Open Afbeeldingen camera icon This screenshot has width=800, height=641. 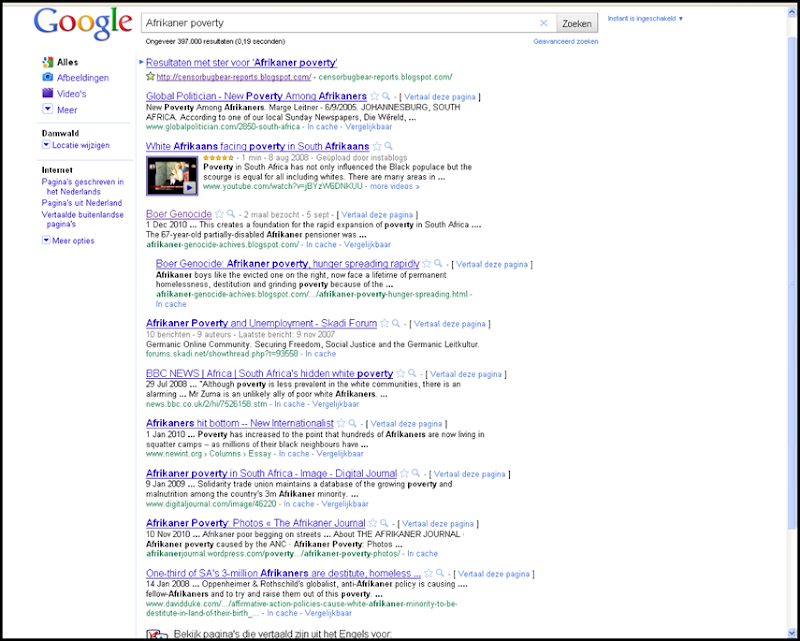pos(47,77)
